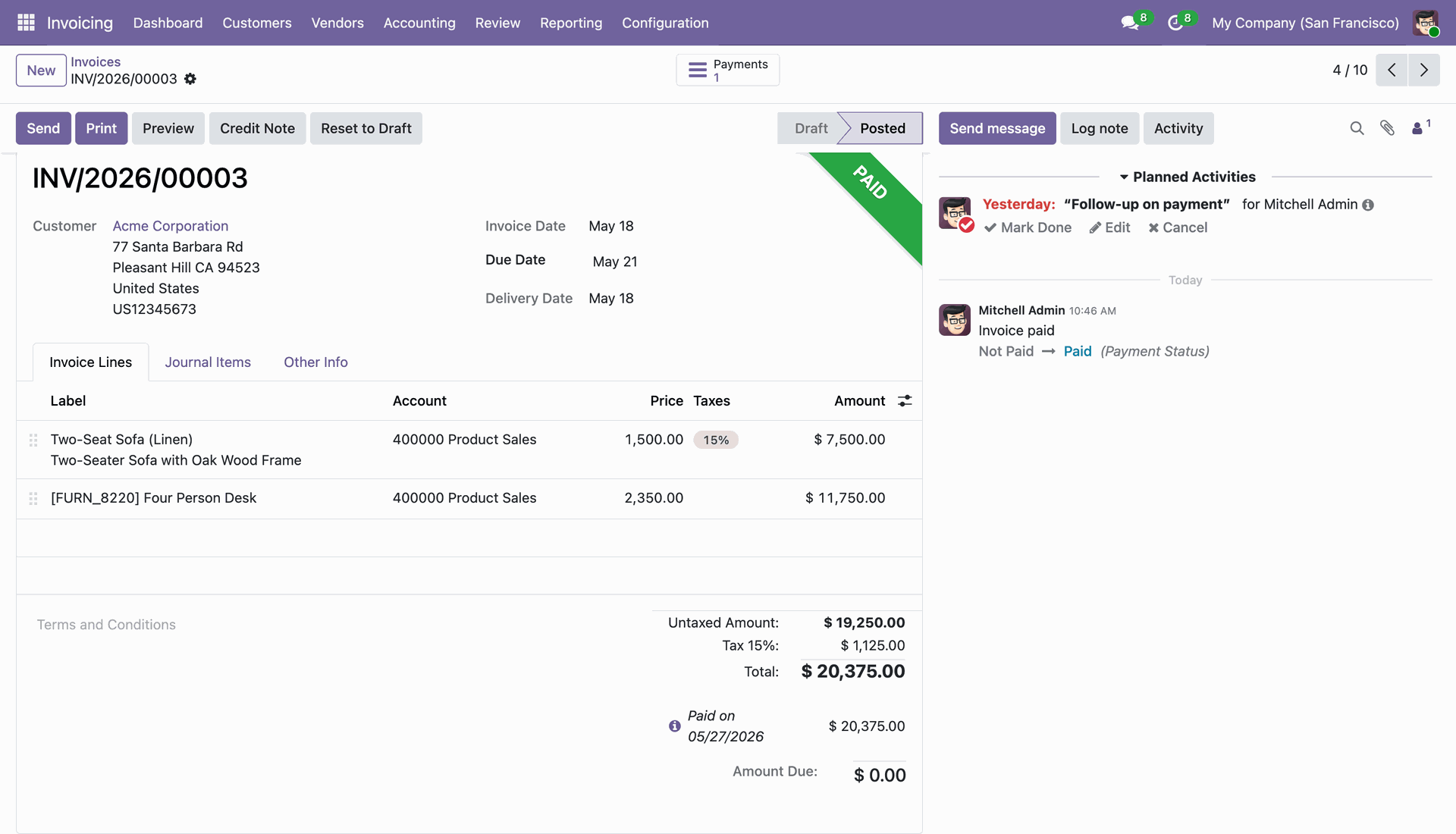Collapse the Planned Activities section
The height and width of the screenshot is (834, 1456).
(1186, 177)
